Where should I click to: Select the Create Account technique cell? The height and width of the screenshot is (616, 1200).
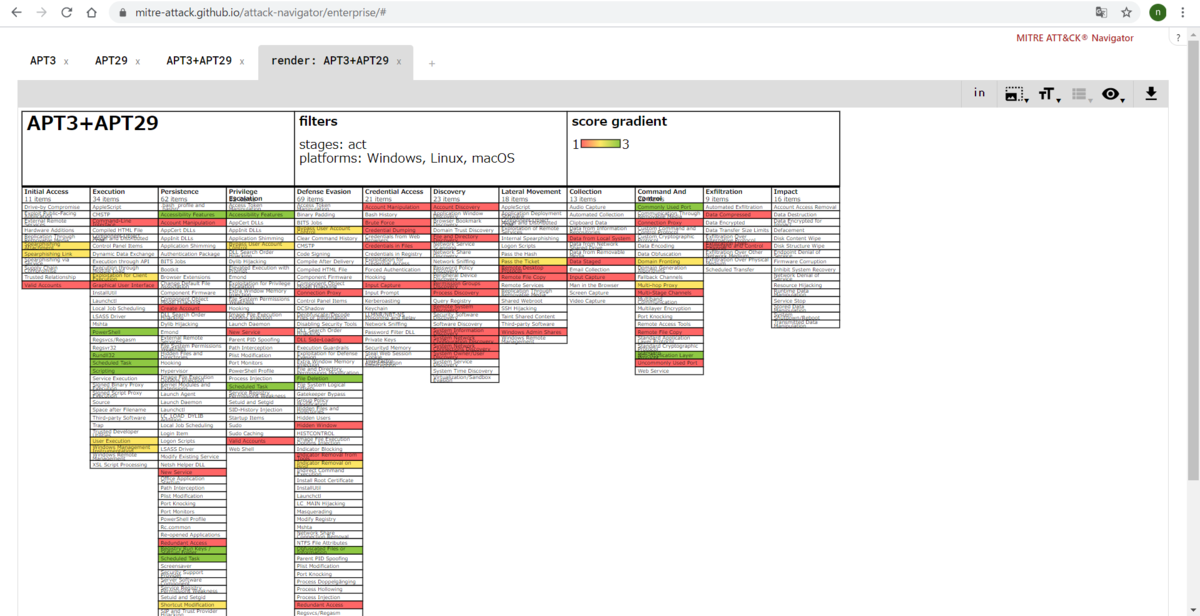(x=192, y=308)
